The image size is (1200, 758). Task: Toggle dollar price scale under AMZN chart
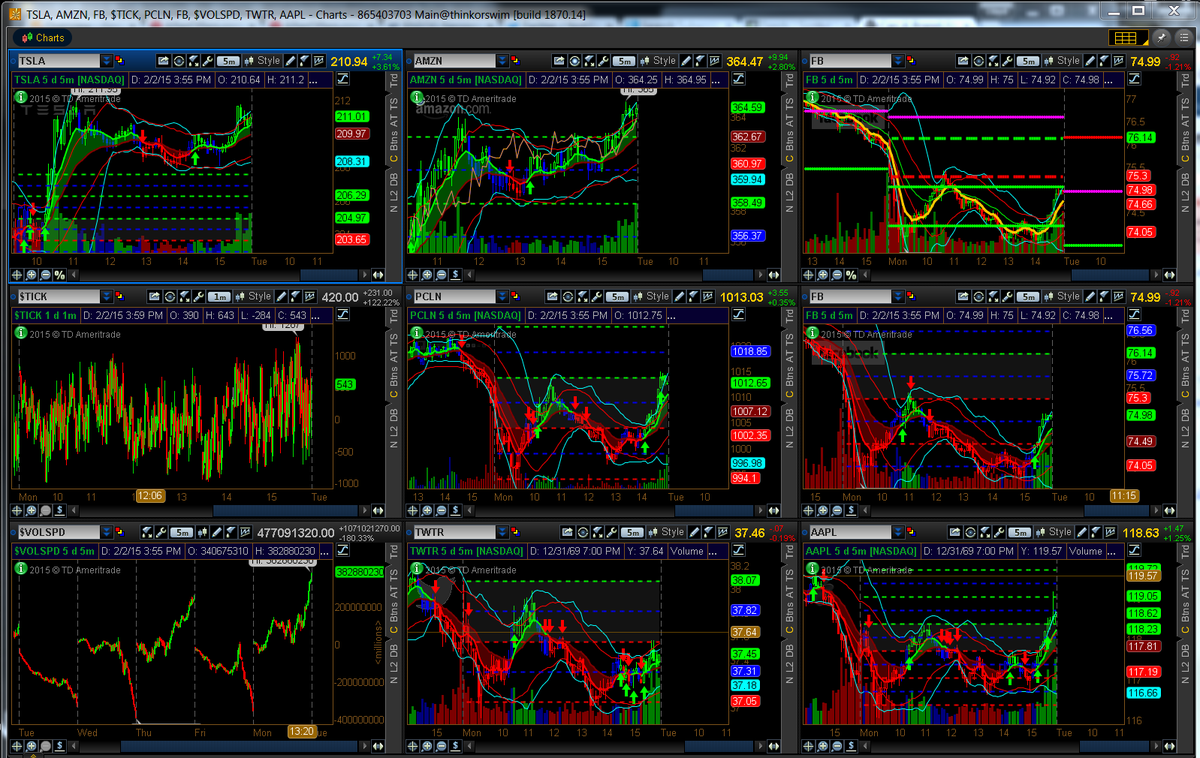pos(455,275)
